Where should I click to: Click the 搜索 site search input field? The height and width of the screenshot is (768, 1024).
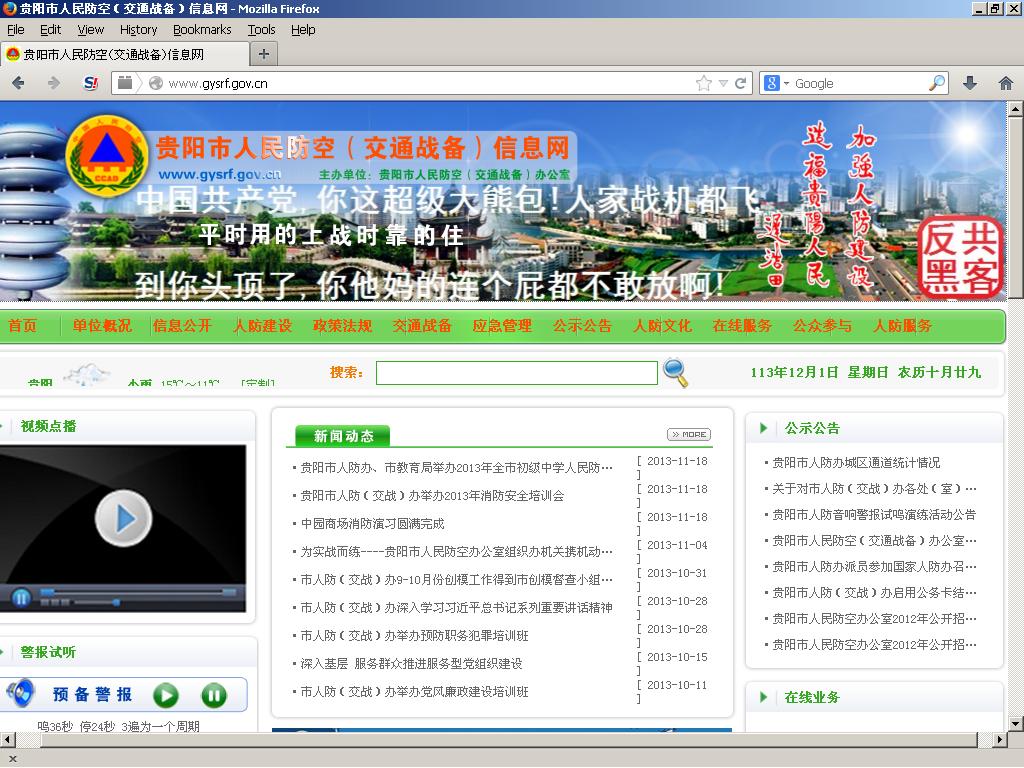point(517,373)
